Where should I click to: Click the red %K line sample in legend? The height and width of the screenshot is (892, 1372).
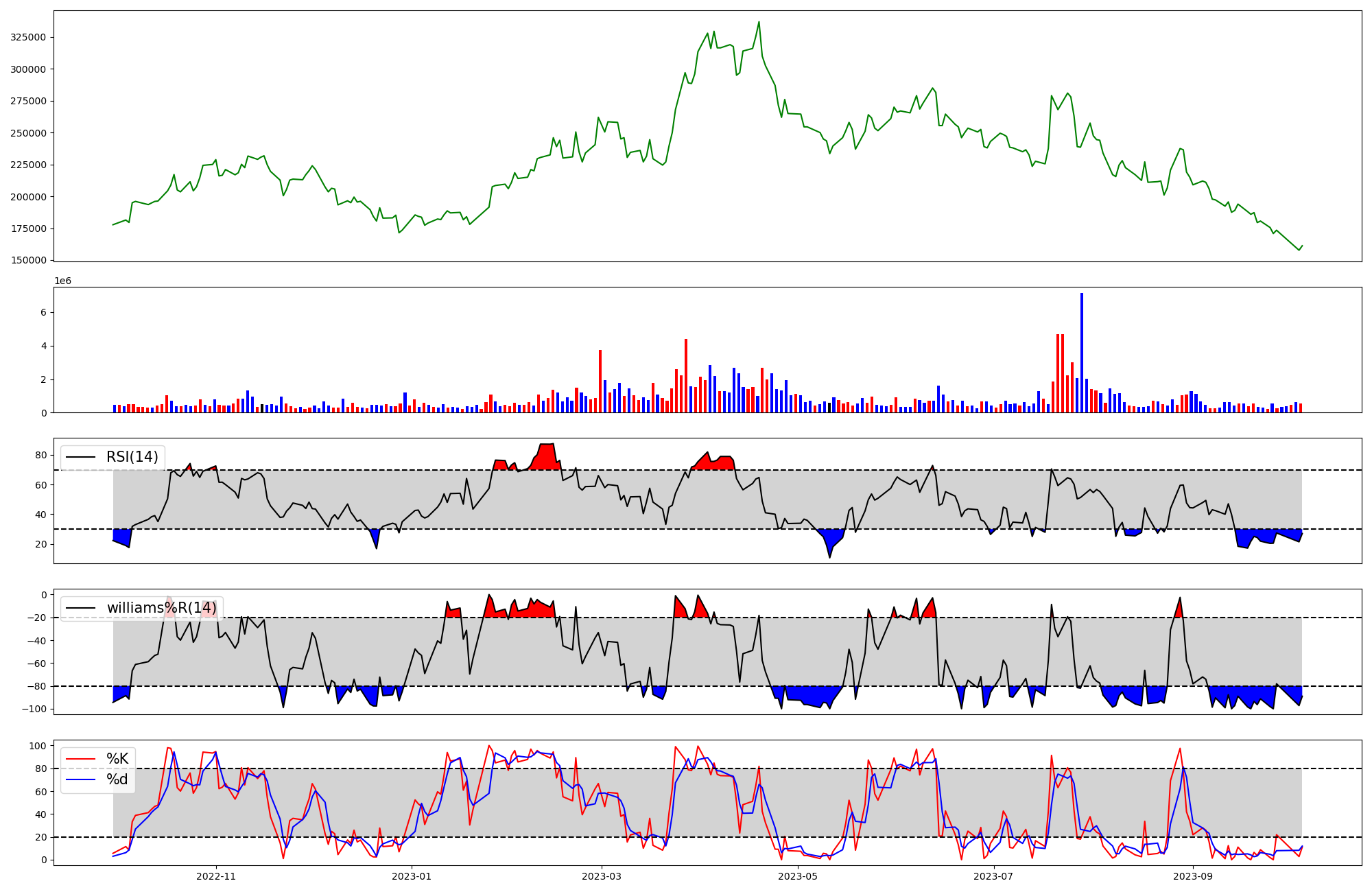click(x=80, y=759)
